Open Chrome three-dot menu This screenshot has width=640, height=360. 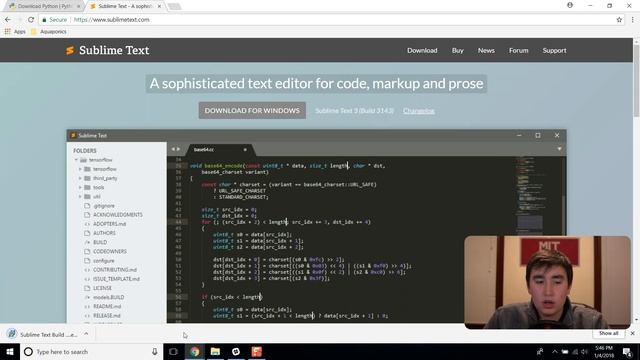632,20
